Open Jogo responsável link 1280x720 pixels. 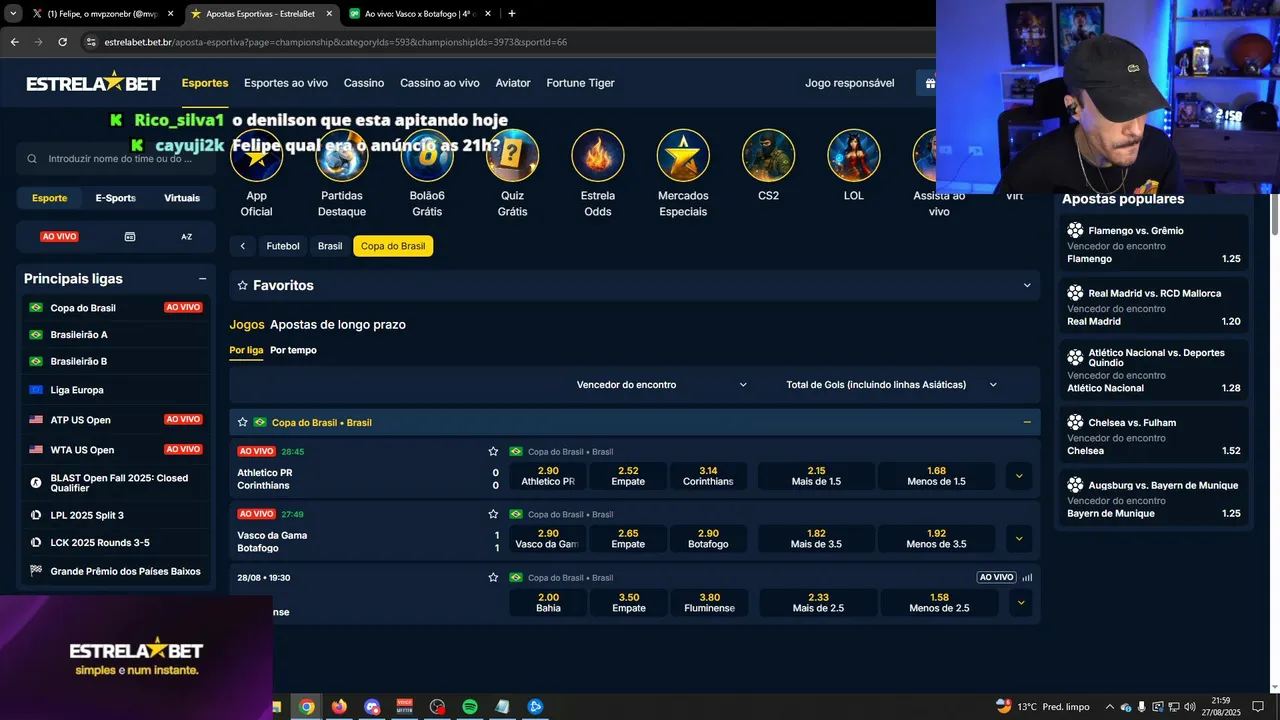point(850,83)
